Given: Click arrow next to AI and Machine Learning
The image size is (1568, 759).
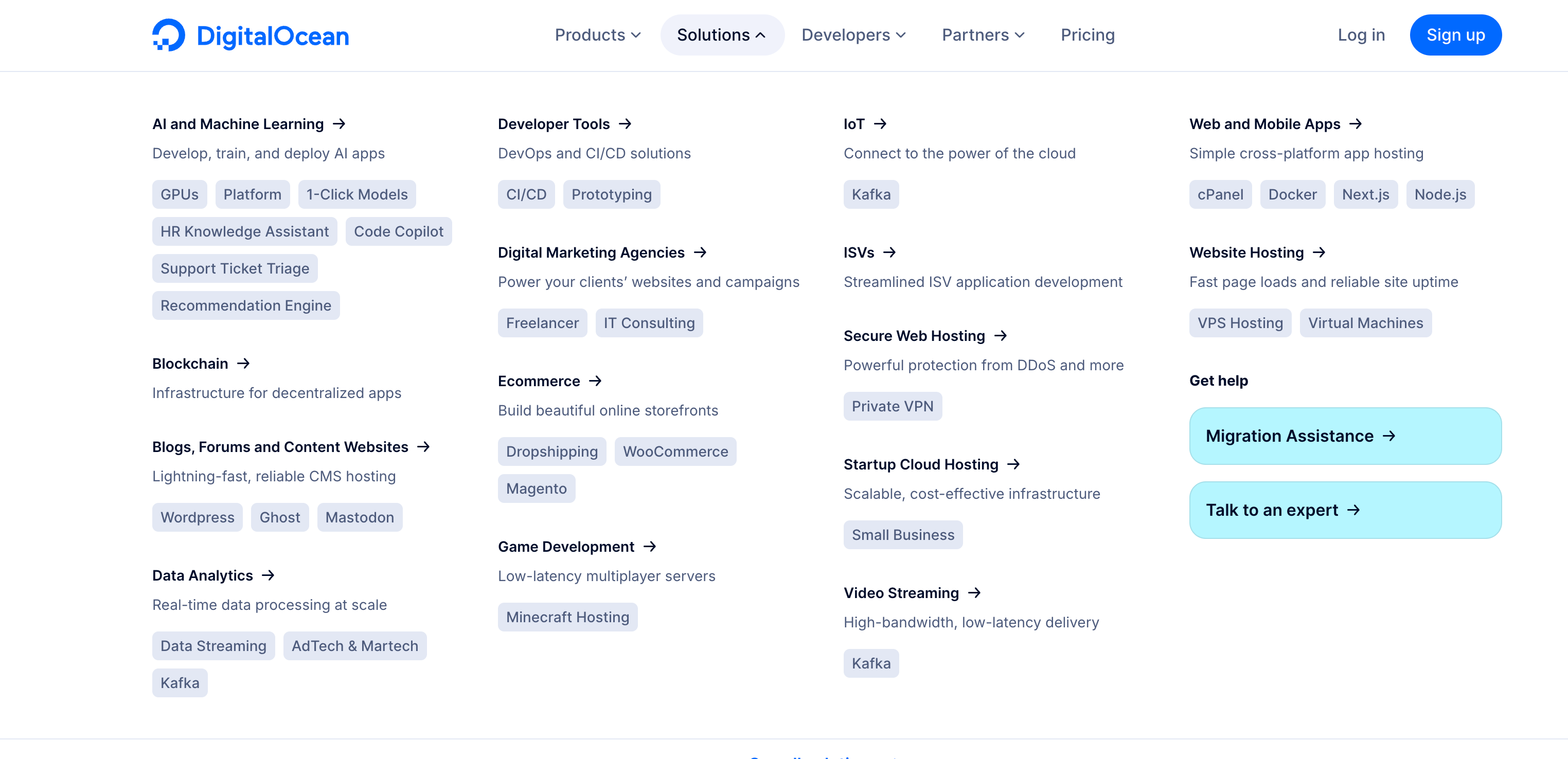Looking at the screenshot, I should tap(339, 124).
